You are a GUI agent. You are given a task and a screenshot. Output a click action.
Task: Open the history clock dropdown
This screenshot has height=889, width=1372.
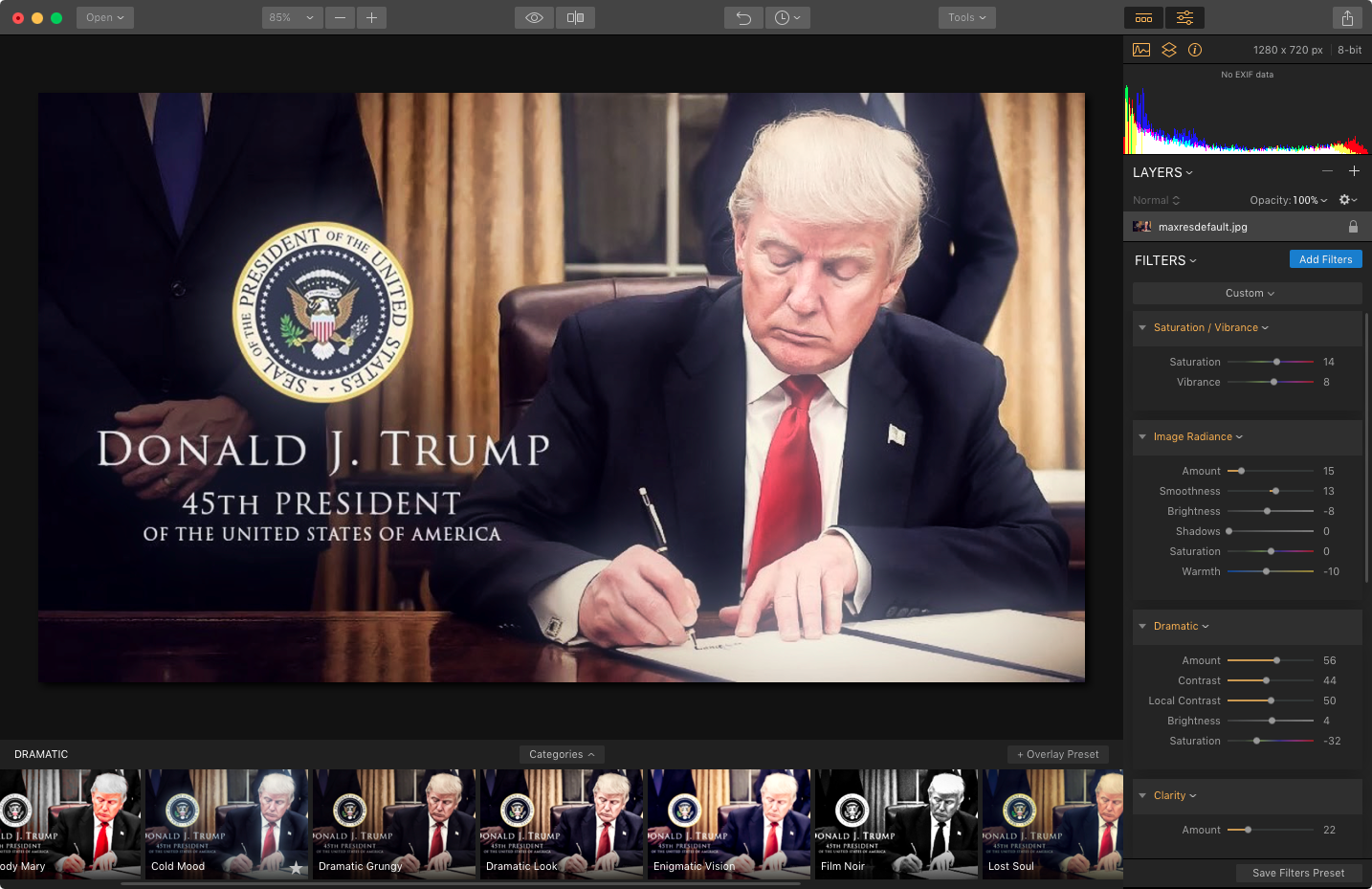coord(787,17)
